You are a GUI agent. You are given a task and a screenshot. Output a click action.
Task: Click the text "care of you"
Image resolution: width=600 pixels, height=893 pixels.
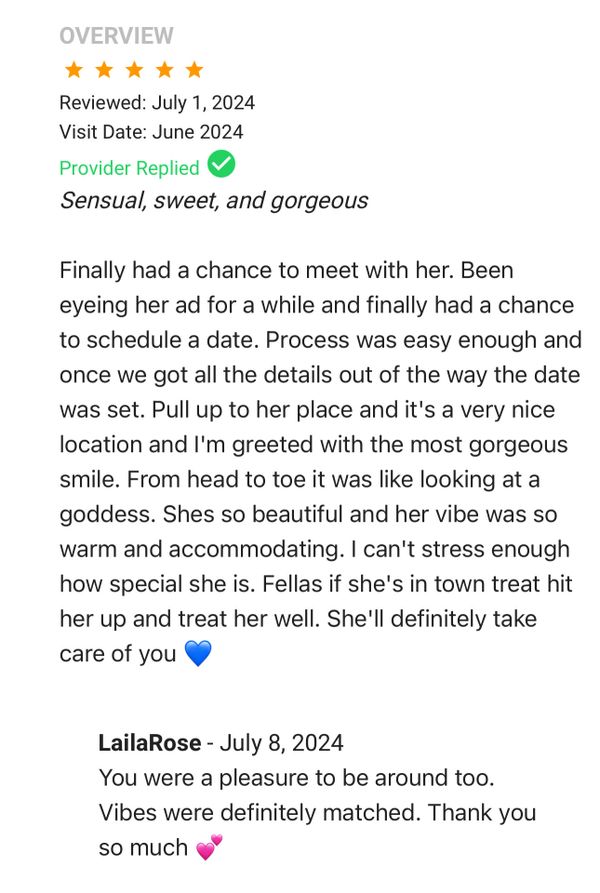pyautogui.click(x=117, y=655)
